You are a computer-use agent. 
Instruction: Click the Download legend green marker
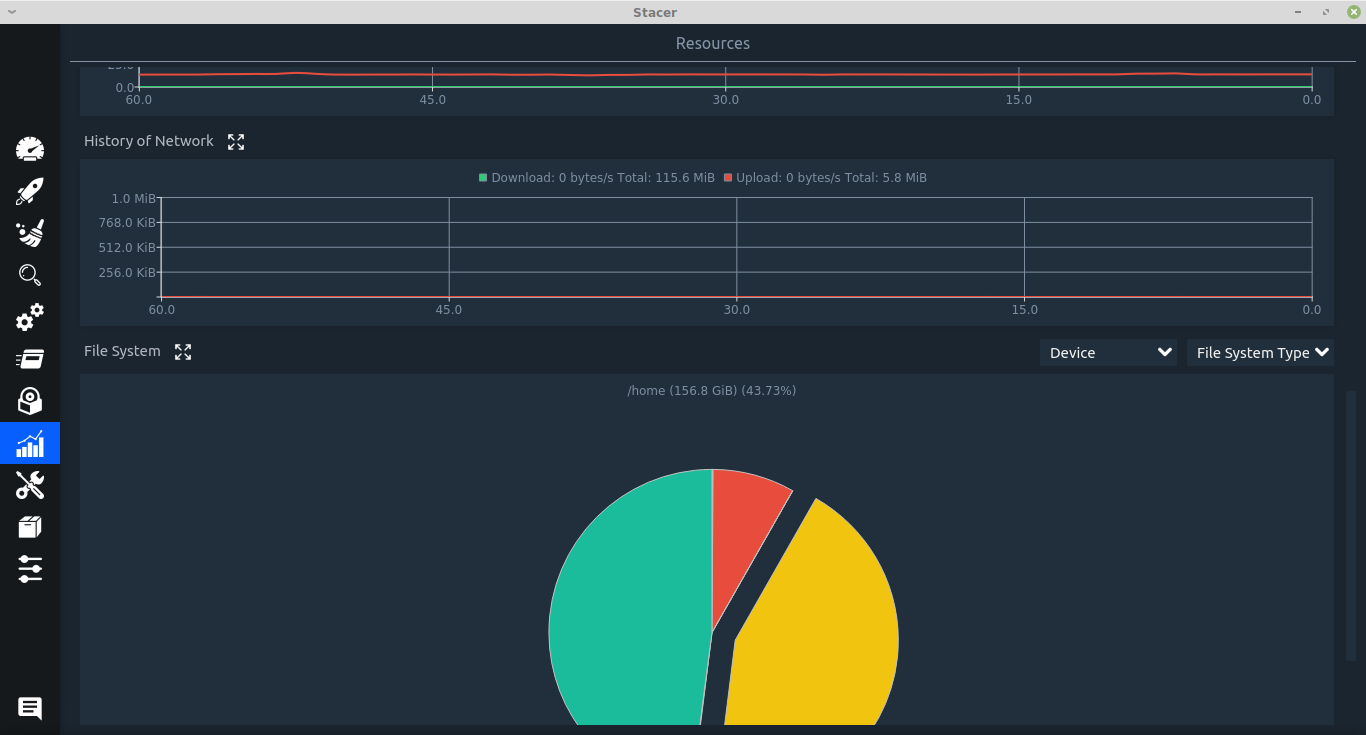pos(483,178)
